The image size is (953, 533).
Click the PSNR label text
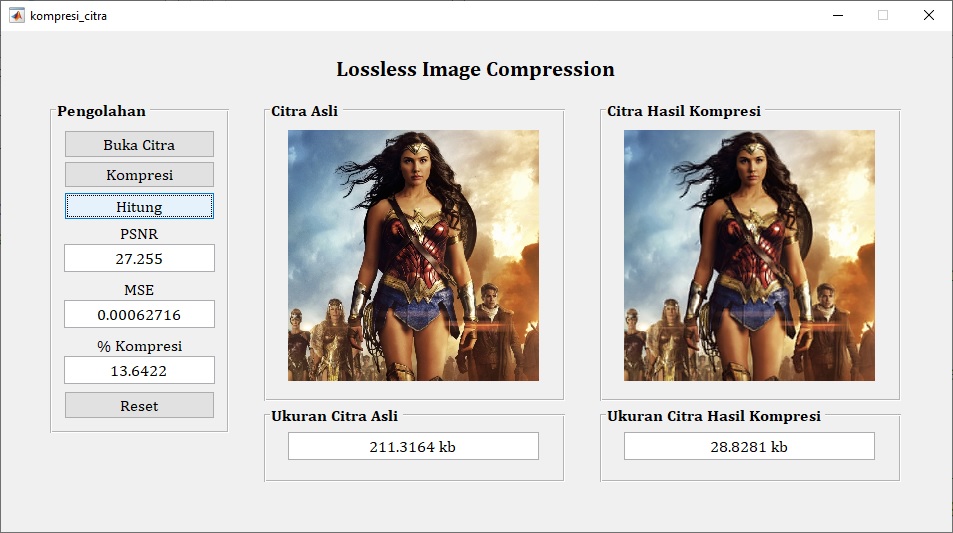139,234
